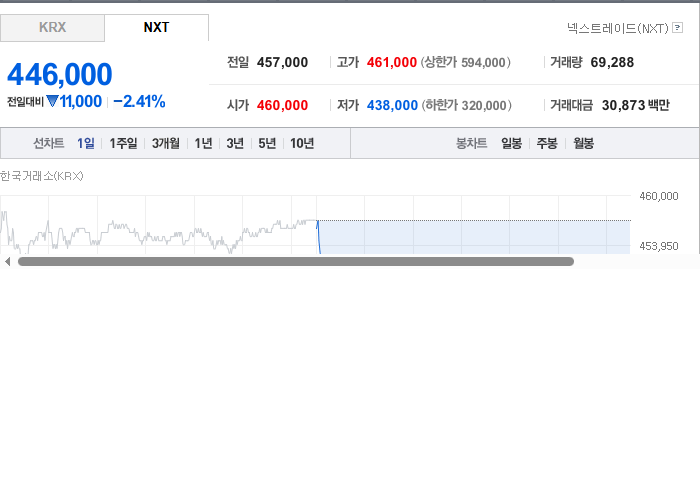Click the 전일 value 457,000
This screenshot has width=700, height=490.
point(282,62)
